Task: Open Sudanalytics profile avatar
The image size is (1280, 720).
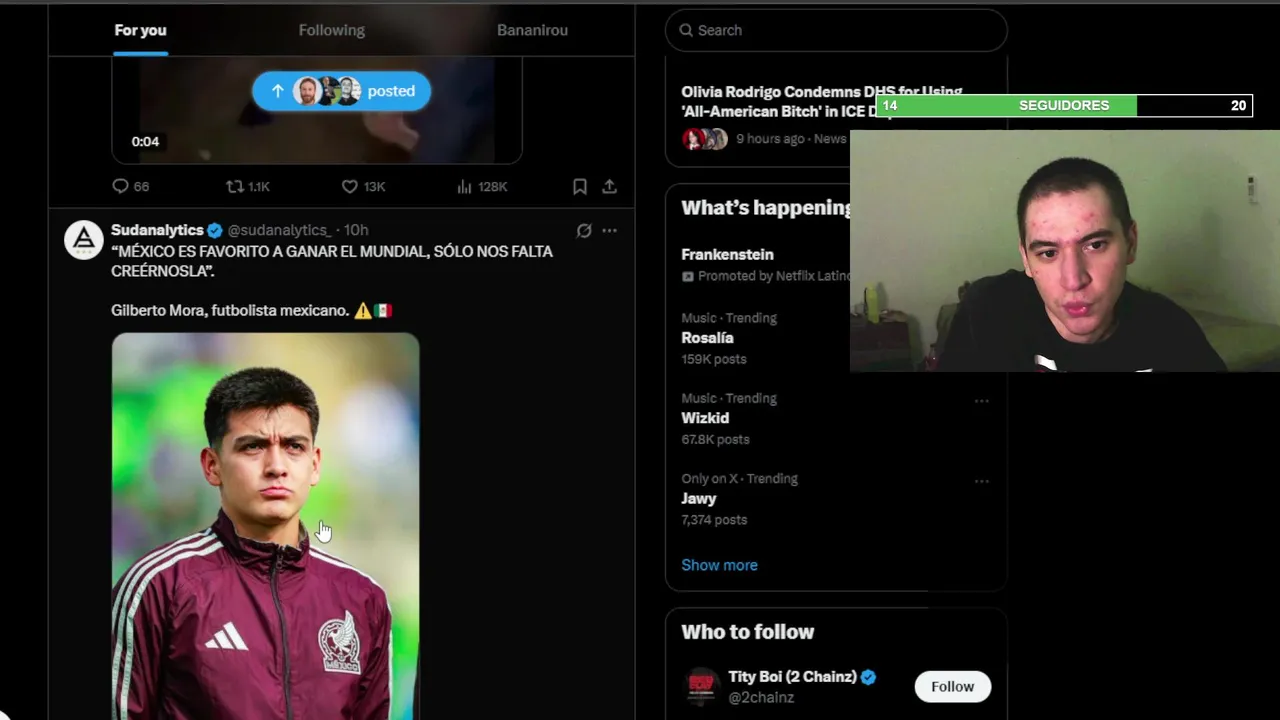Action: [84, 240]
